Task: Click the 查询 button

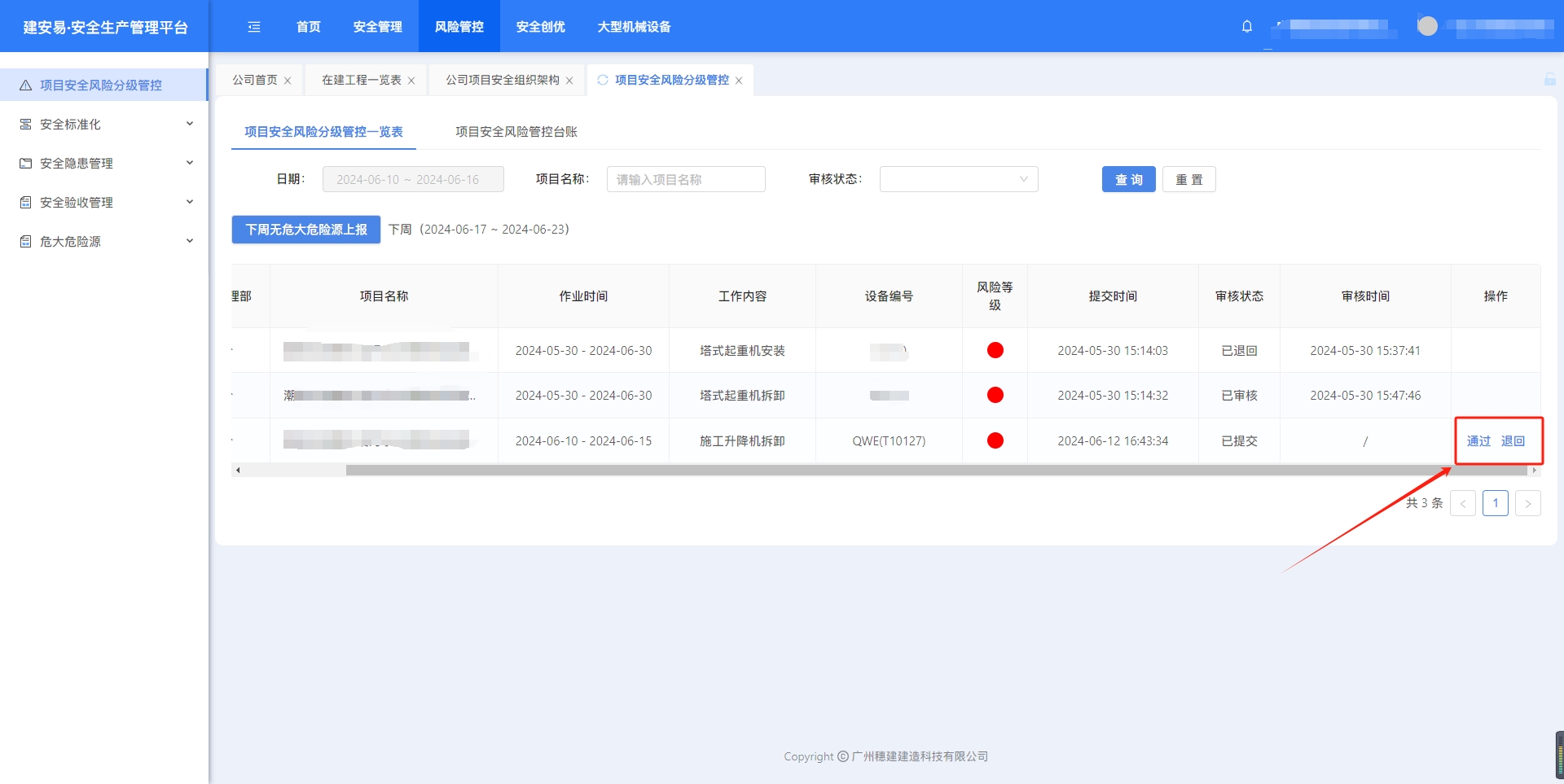Action: (1128, 179)
